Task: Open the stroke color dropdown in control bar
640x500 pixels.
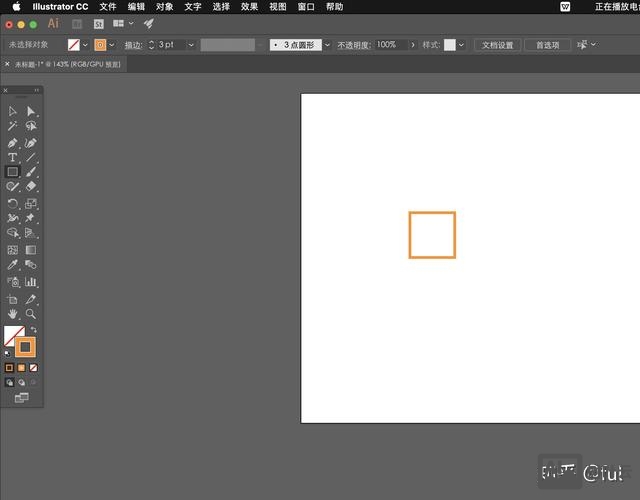Action: [112, 45]
